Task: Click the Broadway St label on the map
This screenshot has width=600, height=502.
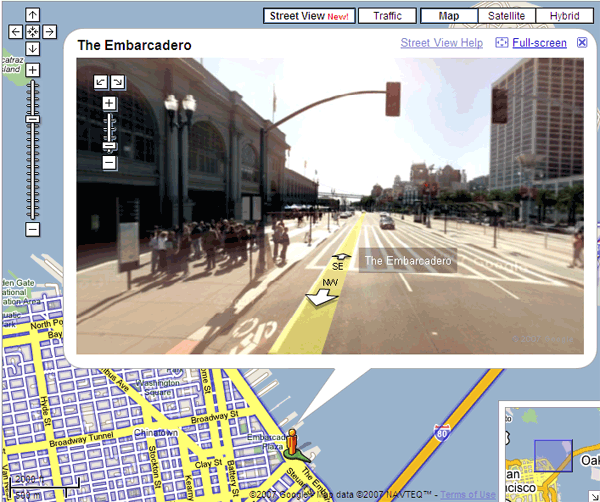Action: (215, 417)
